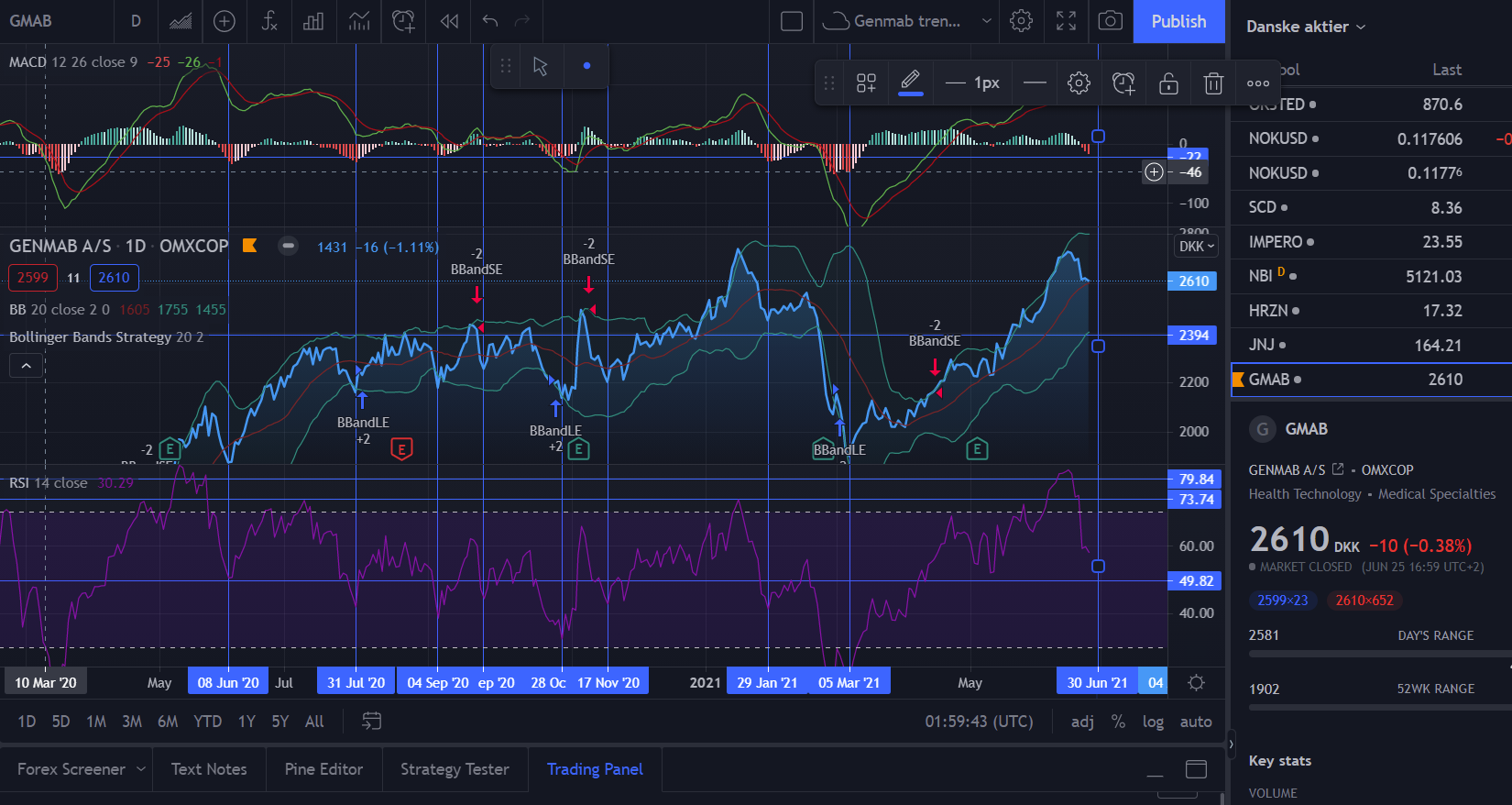Open the D interval selector
Screen dimensions: 1512x805
[x=136, y=21]
